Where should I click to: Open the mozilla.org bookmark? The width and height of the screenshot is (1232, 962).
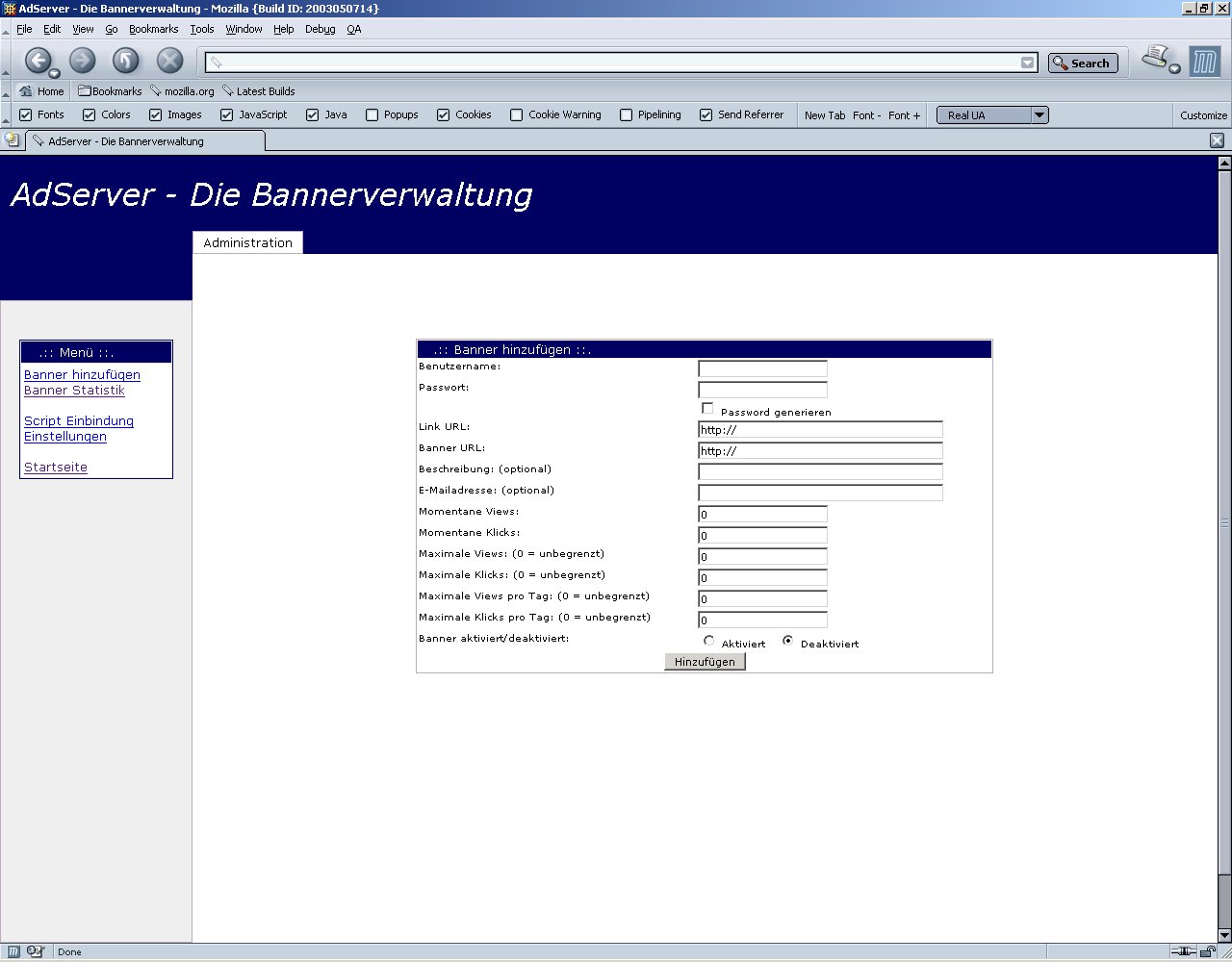tap(182, 91)
